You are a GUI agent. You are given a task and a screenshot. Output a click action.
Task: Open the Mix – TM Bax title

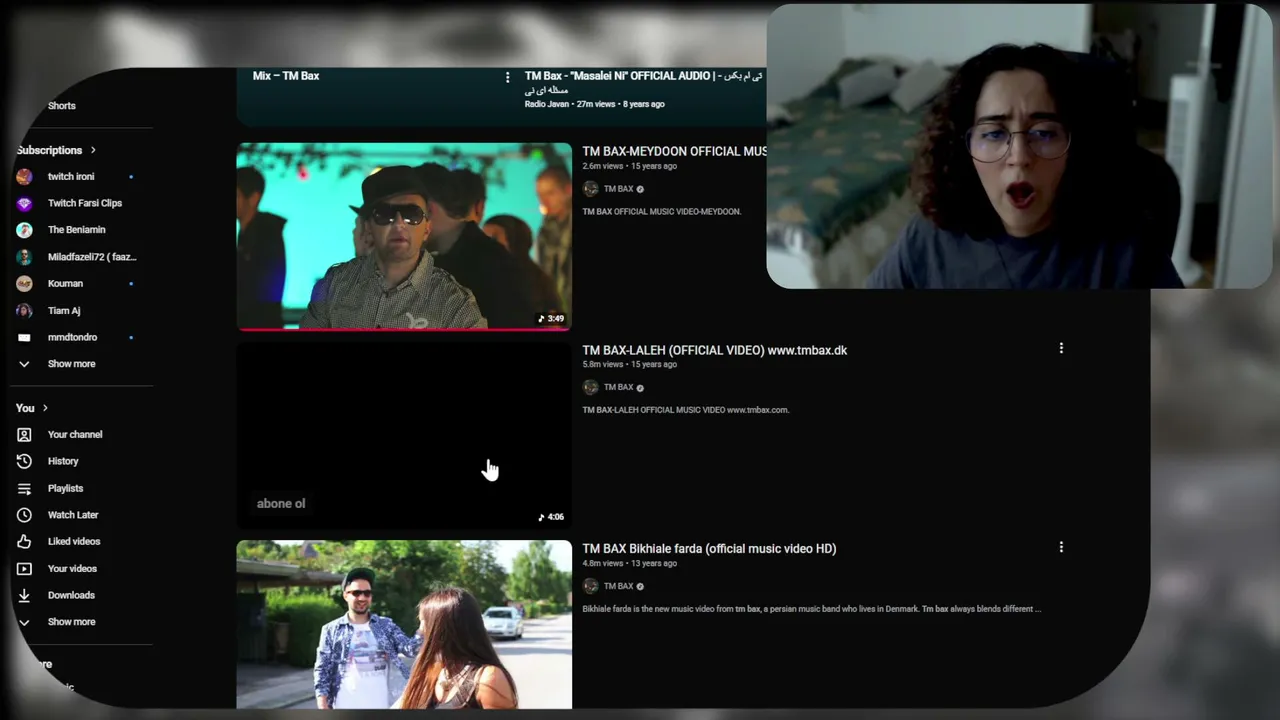point(286,76)
